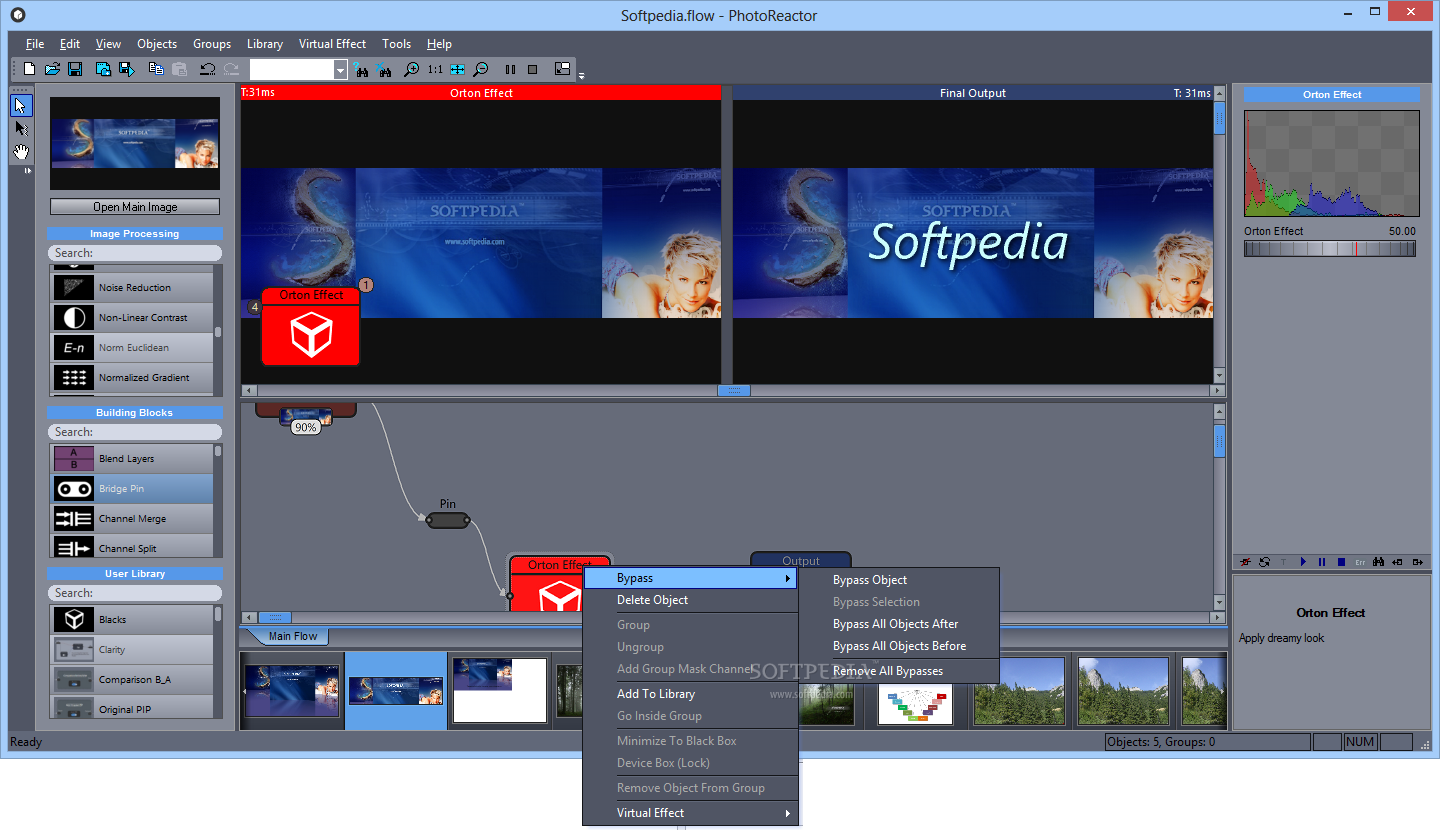Image resolution: width=1440 pixels, height=830 pixels.
Task: Click the binoculars icon in properties panel toolbar
Action: coord(1379,562)
